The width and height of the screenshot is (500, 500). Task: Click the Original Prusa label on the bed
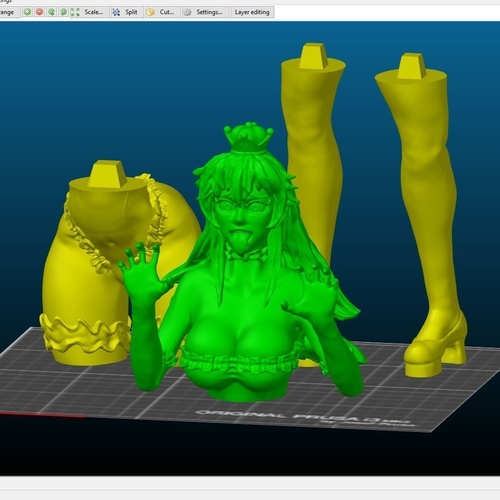pos(305,418)
